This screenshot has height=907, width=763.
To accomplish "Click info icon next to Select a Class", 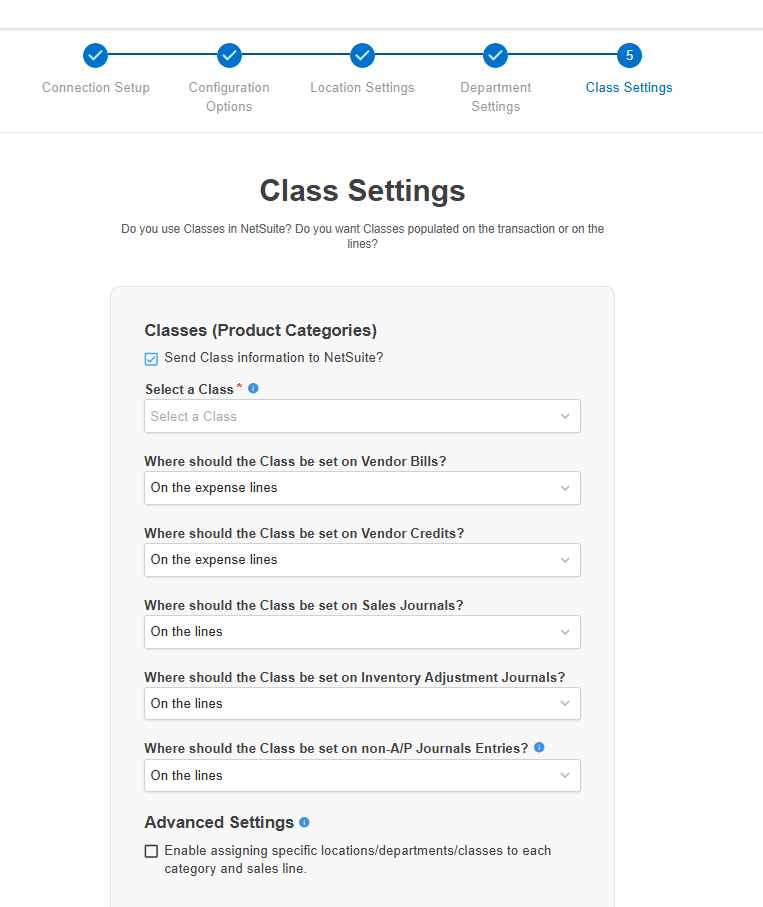I will point(253,388).
